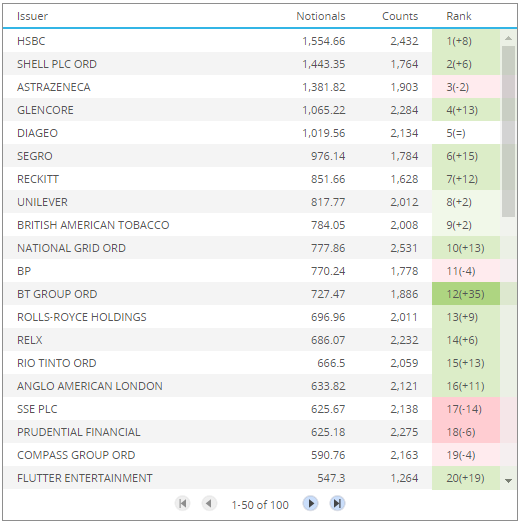Click the 1,264 count cell
Viewport: 520px width, 525px height.
click(x=404, y=478)
